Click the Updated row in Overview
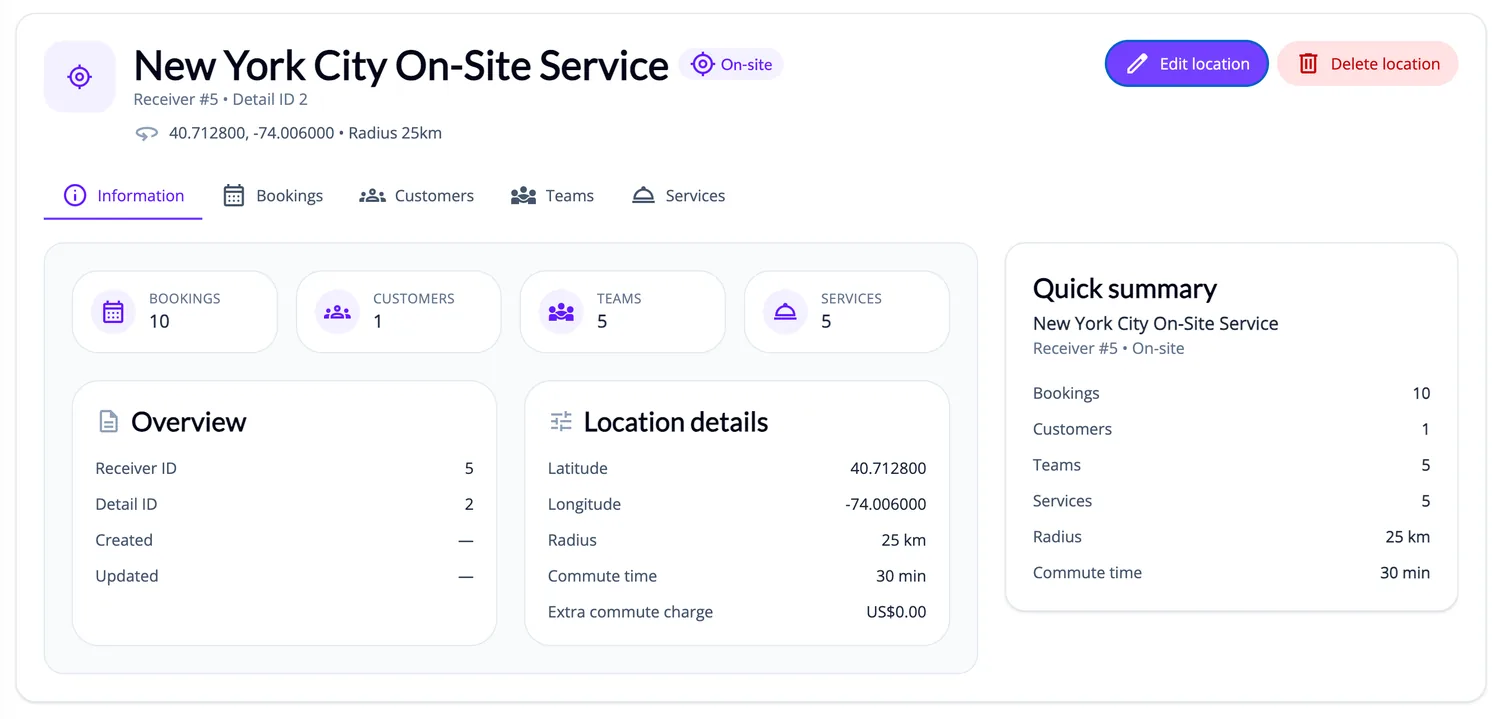The width and height of the screenshot is (1500, 719). tap(285, 576)
